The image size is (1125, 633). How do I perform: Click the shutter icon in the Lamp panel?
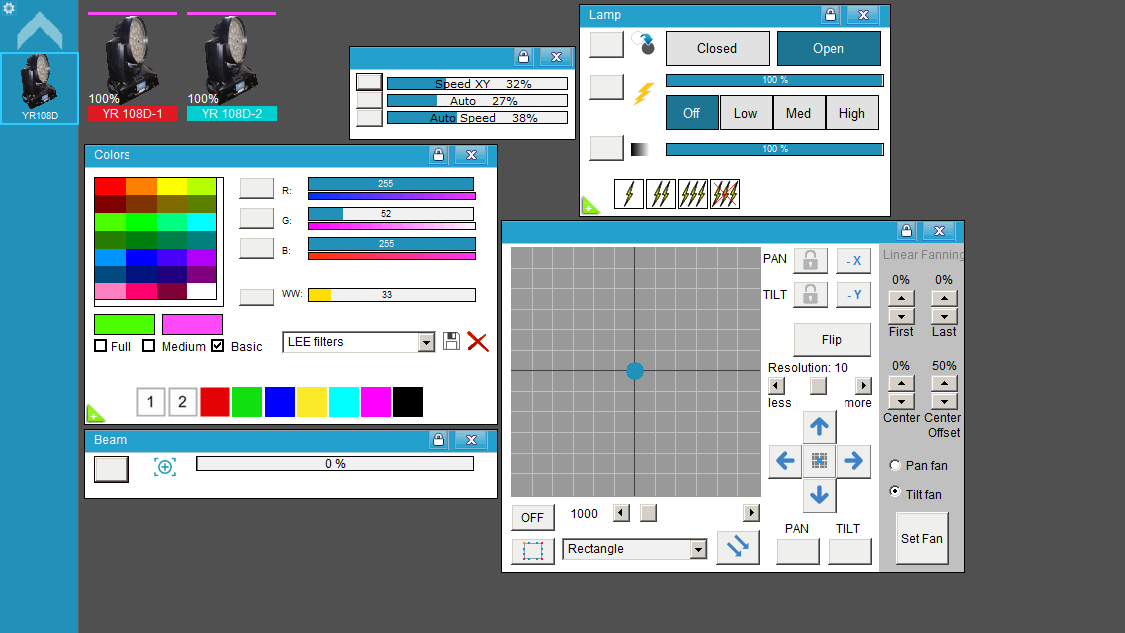click(644, 44)
